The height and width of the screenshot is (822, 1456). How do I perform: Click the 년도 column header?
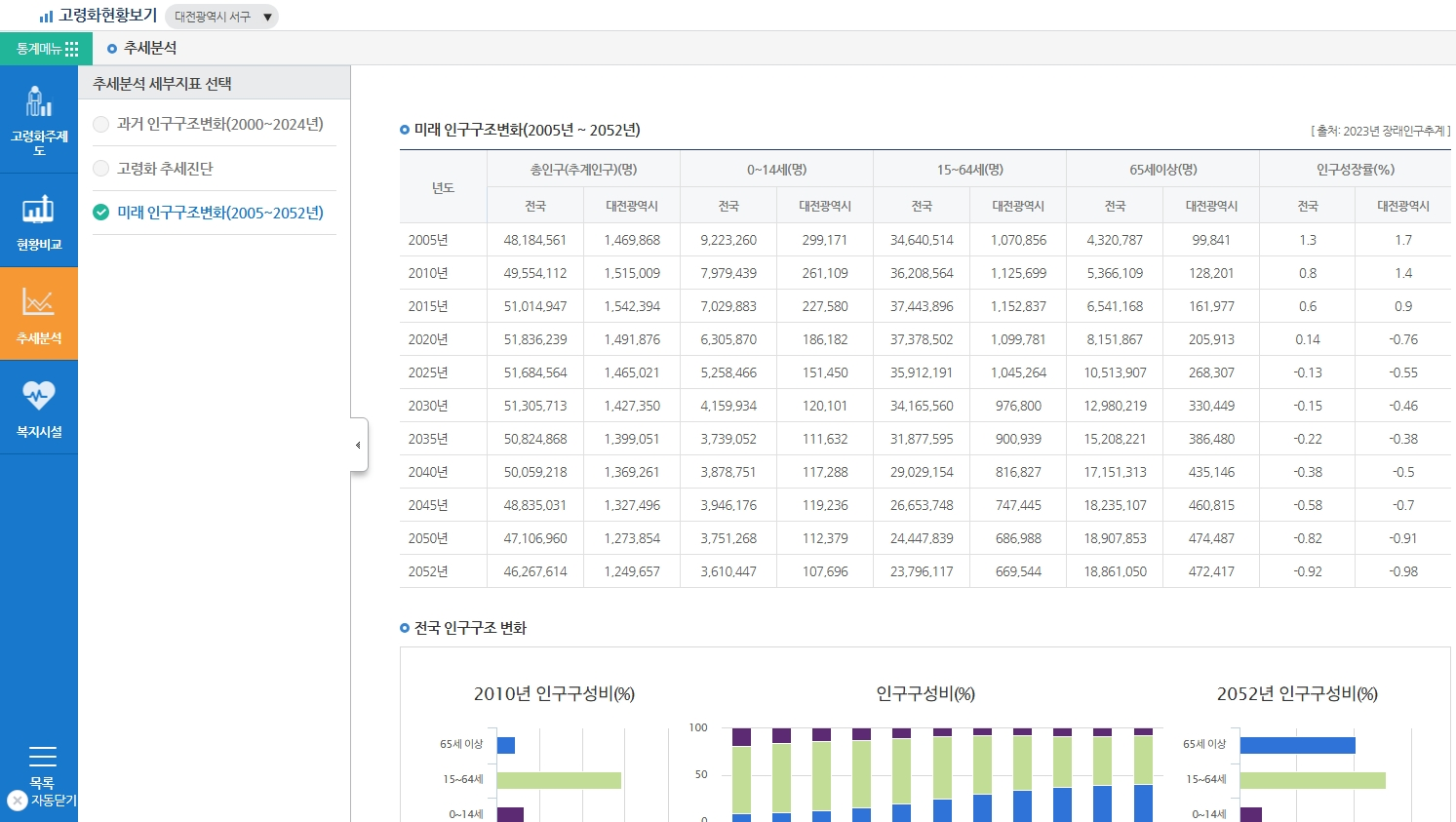(x=444, y=187)
